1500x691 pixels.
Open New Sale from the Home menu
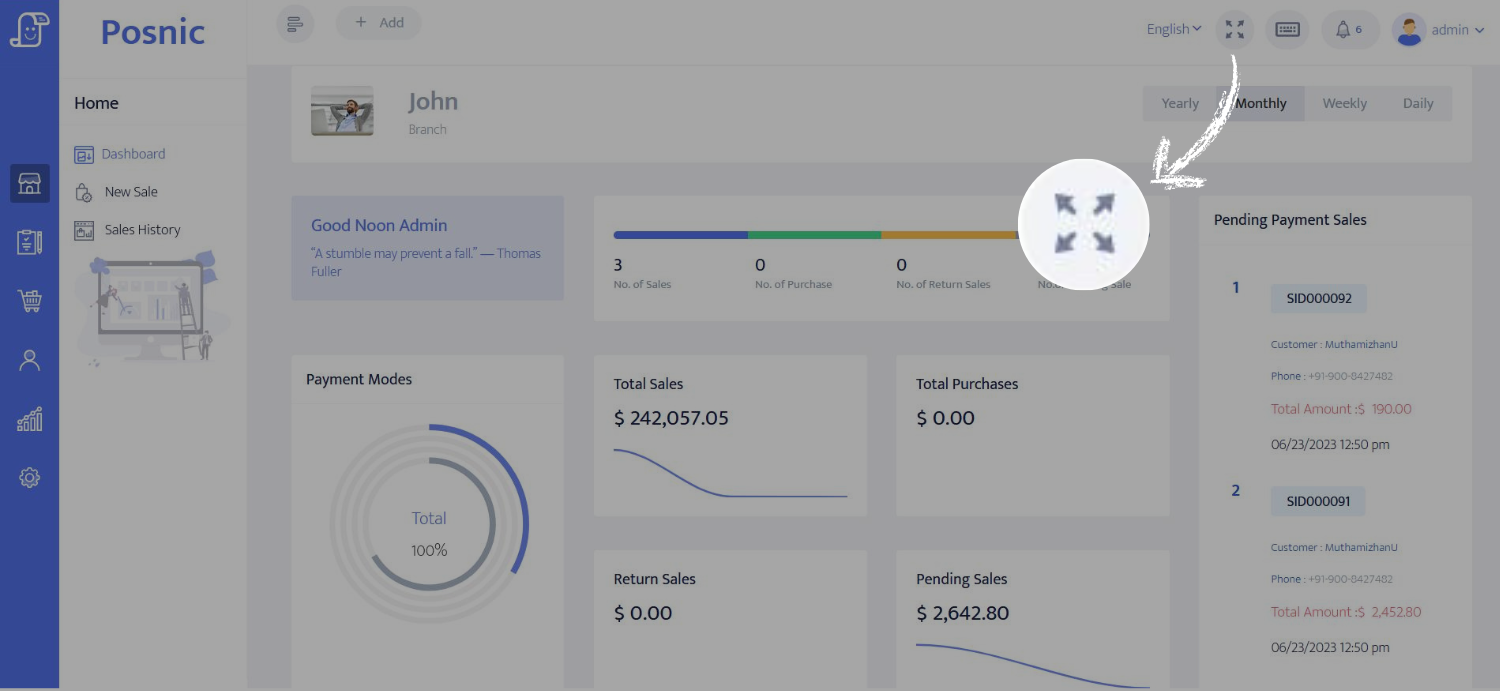click(131, 192)
